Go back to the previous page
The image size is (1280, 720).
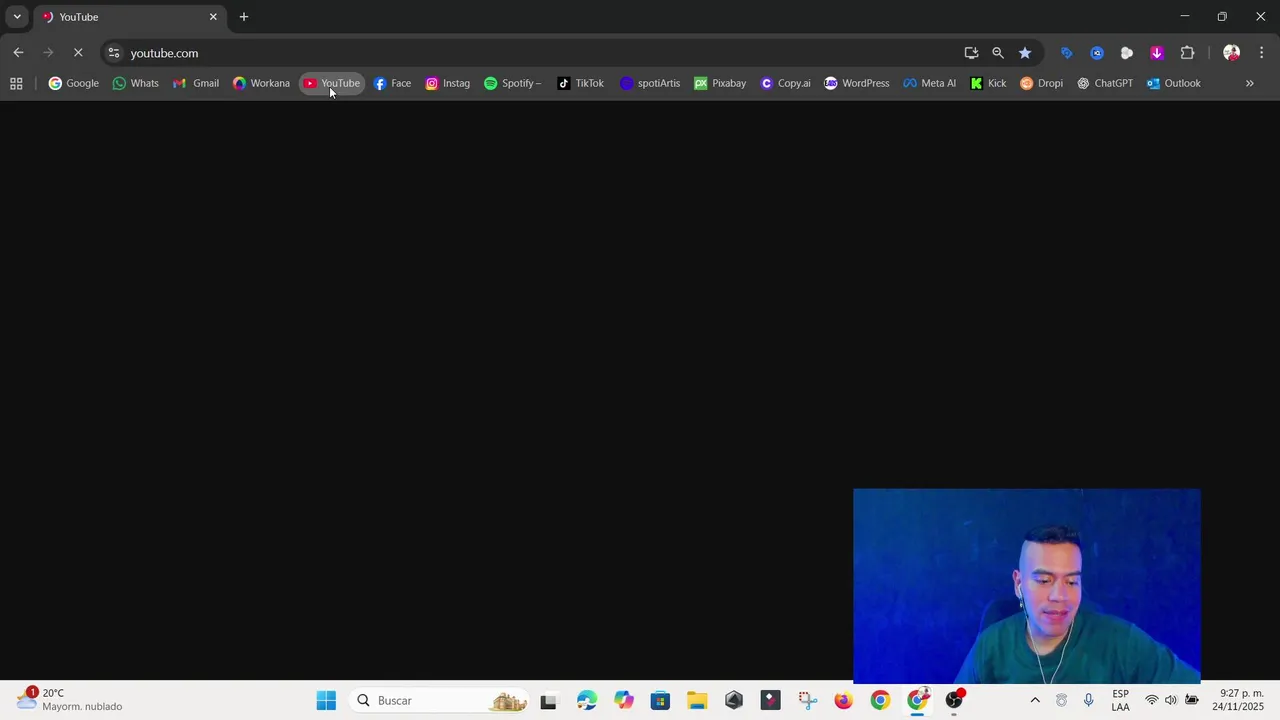pyautogui.click(x=18, y=53)
